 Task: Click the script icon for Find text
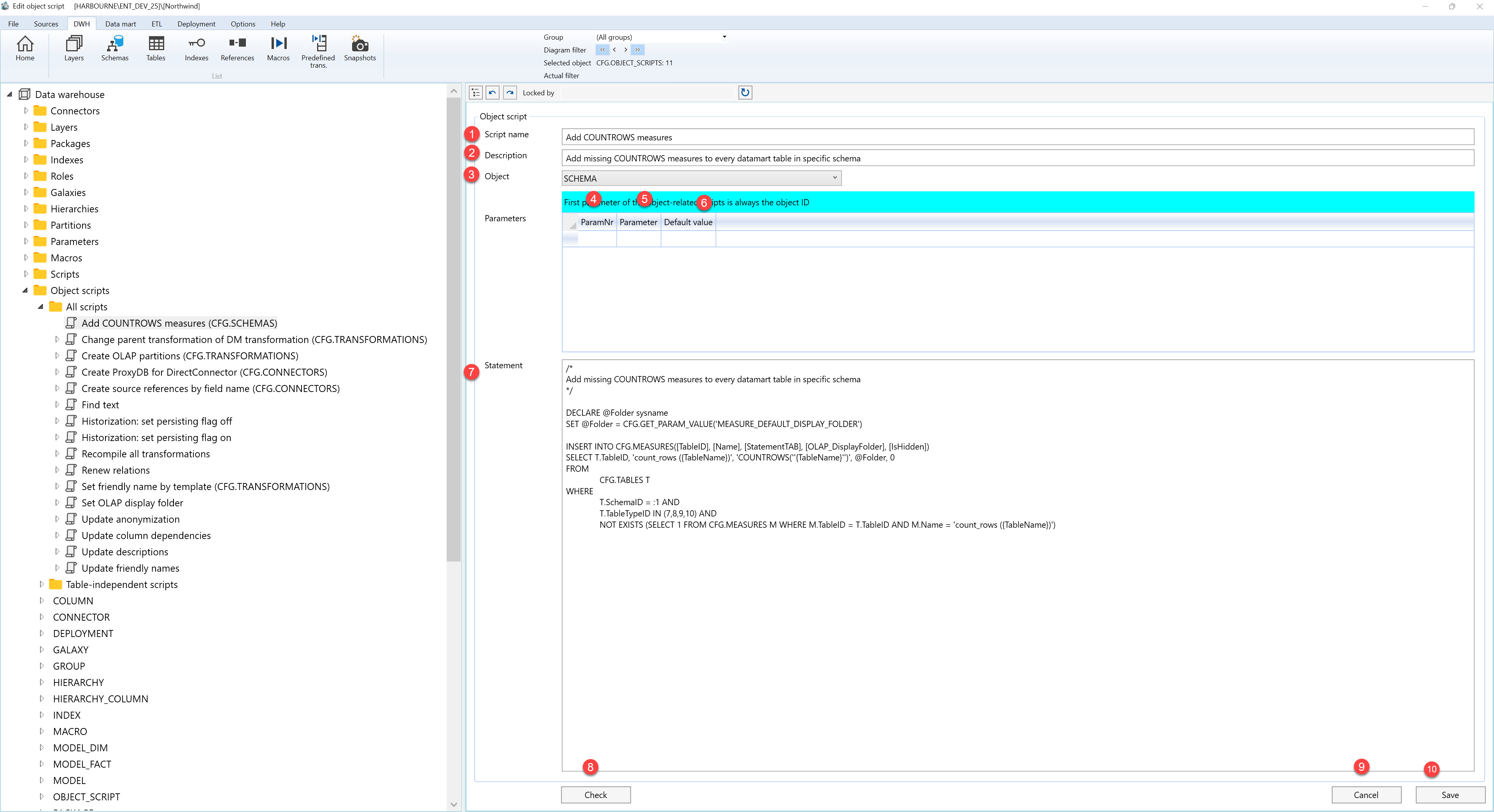click(x=71, y=404)
